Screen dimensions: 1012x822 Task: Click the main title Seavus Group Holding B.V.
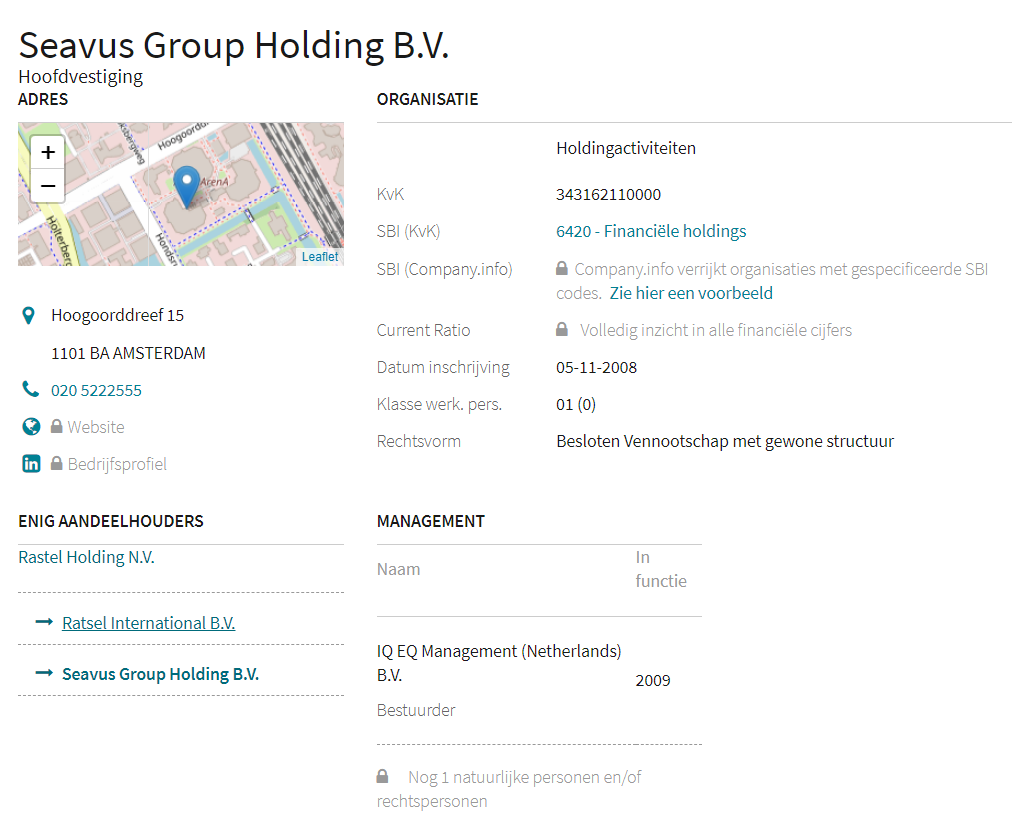(x=234, y=45)
